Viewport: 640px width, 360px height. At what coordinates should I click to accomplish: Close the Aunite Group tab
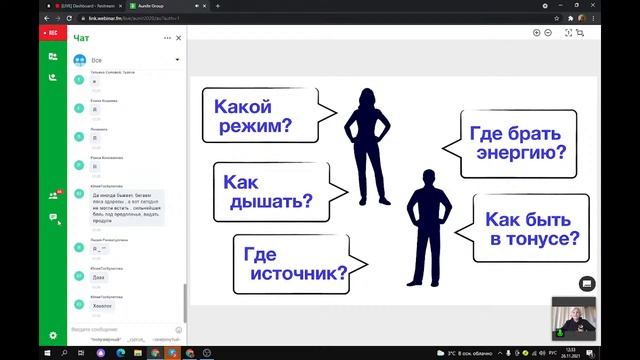204,6
